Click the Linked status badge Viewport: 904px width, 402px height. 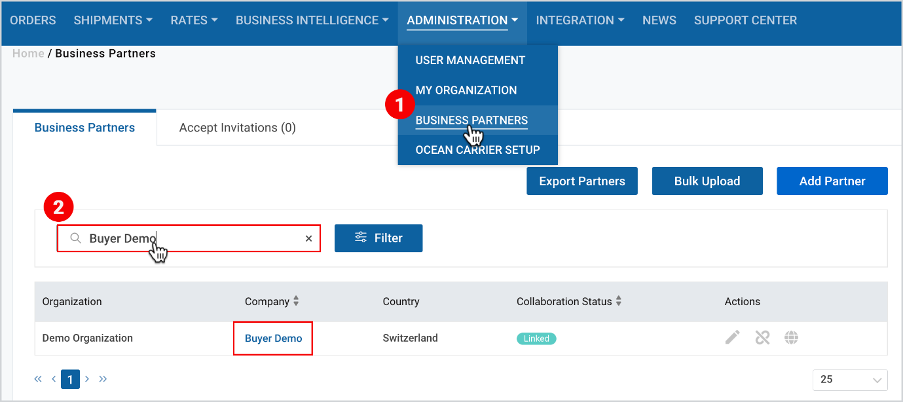[x=536, y=339]
